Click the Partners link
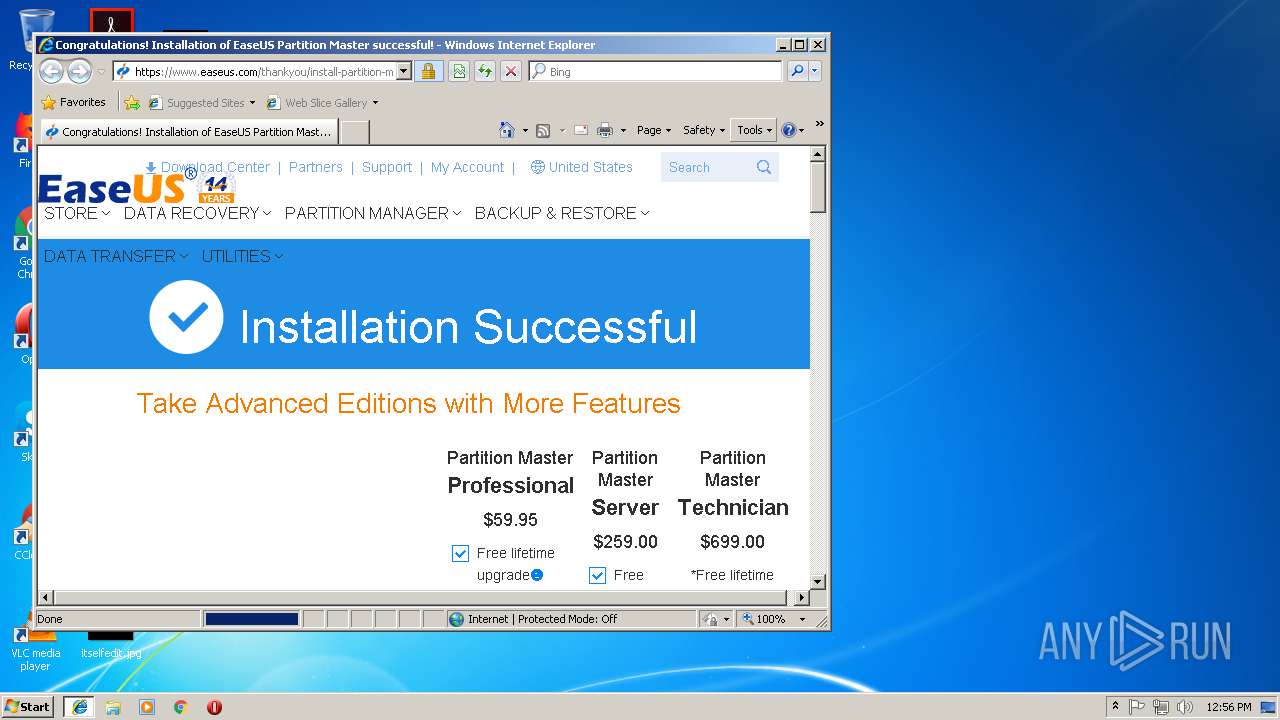Image resolution: width=1280 pixels, height=720 pixels. point(315,167)
